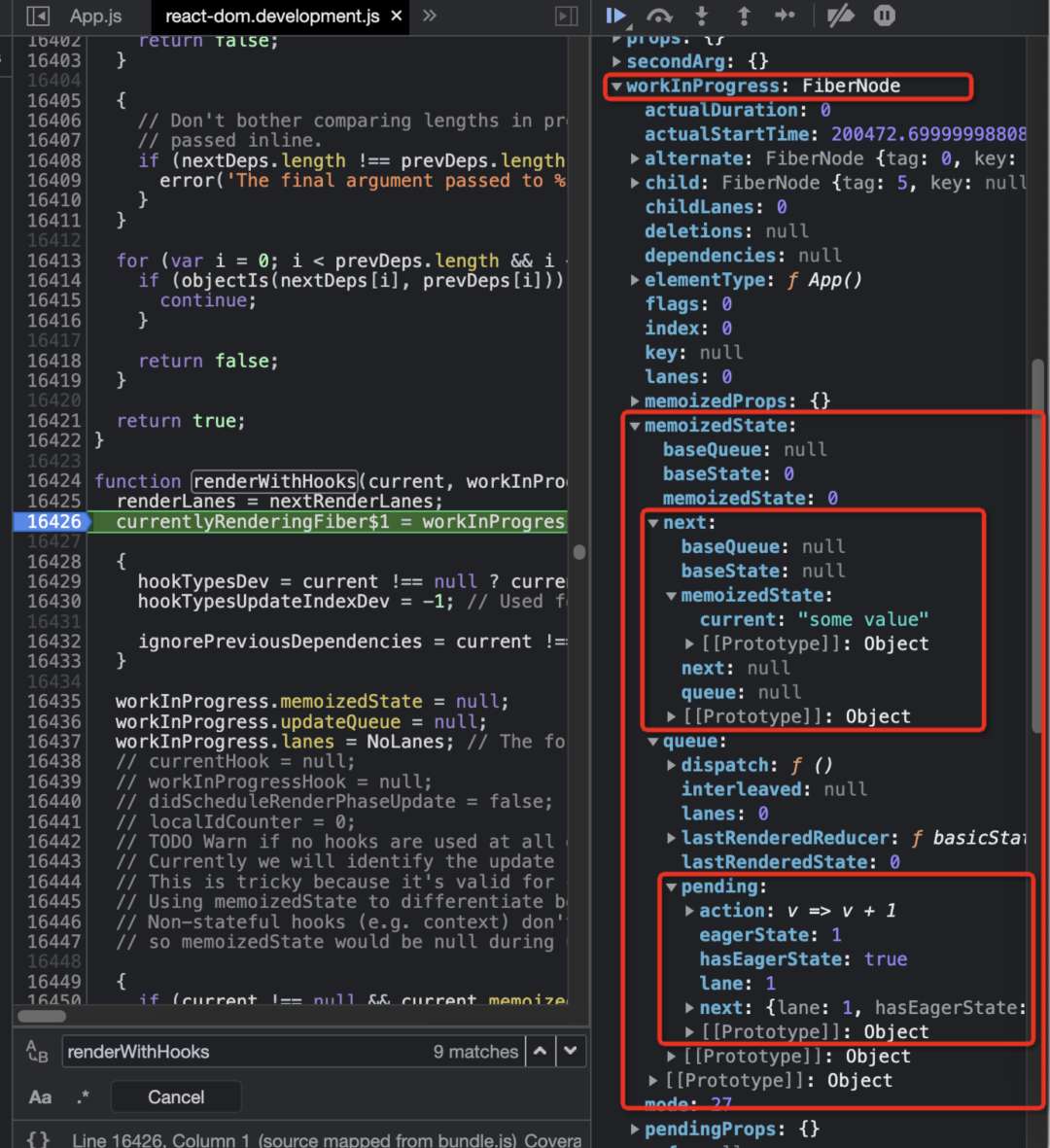The image size is (1050, 1148).
Task: Collapse the workInProgress FiberNode tree
Action: click(x=616, y=87)
